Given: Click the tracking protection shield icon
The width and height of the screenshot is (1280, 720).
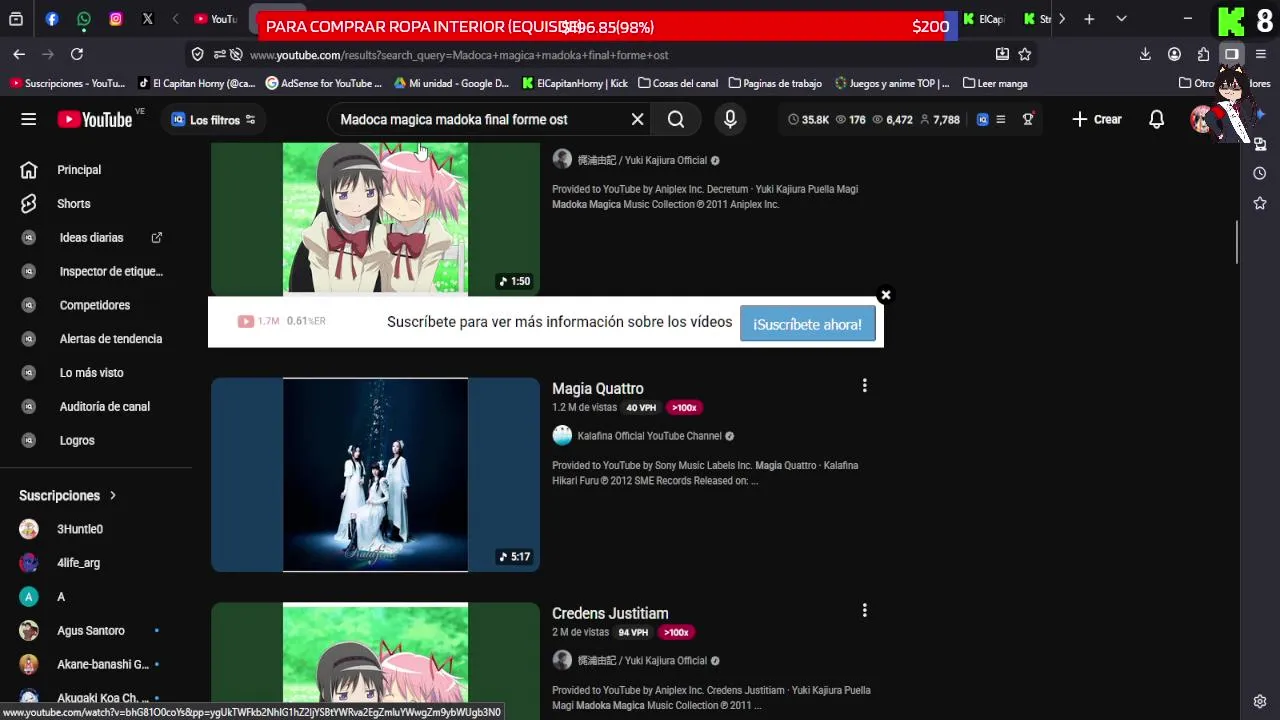Looking at the screenshot, I should (x=198, y=55).
